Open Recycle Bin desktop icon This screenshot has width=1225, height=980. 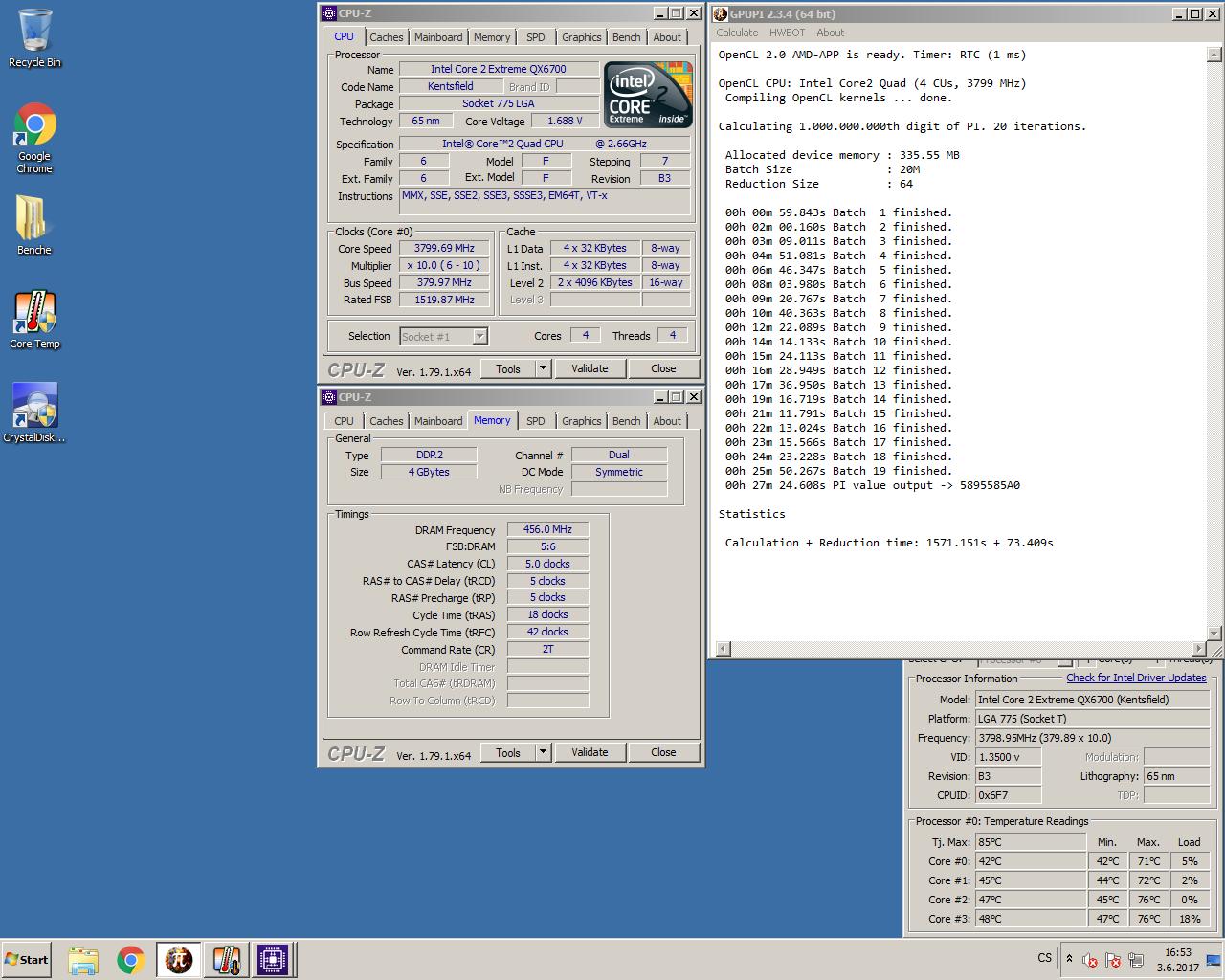click(34, 38)
